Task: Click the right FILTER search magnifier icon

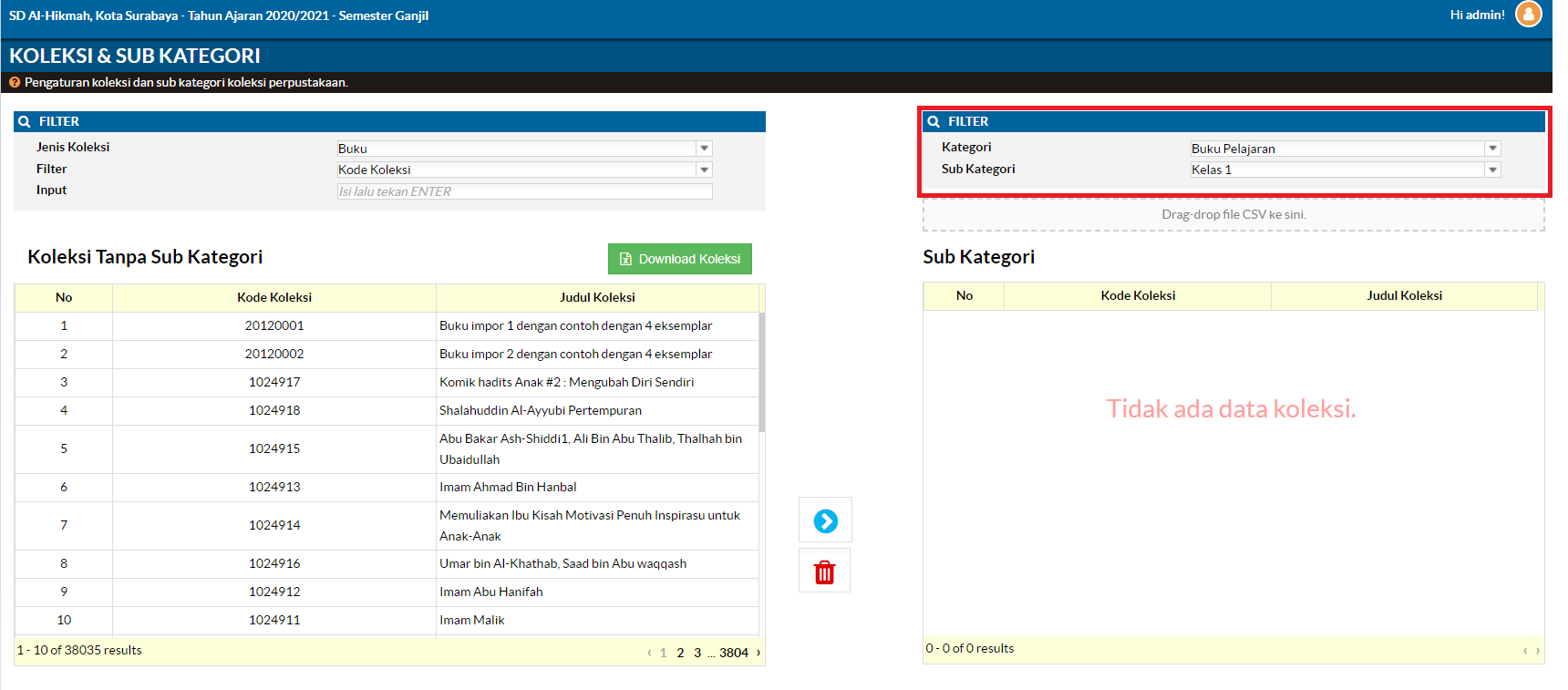Action: [934, 121]
